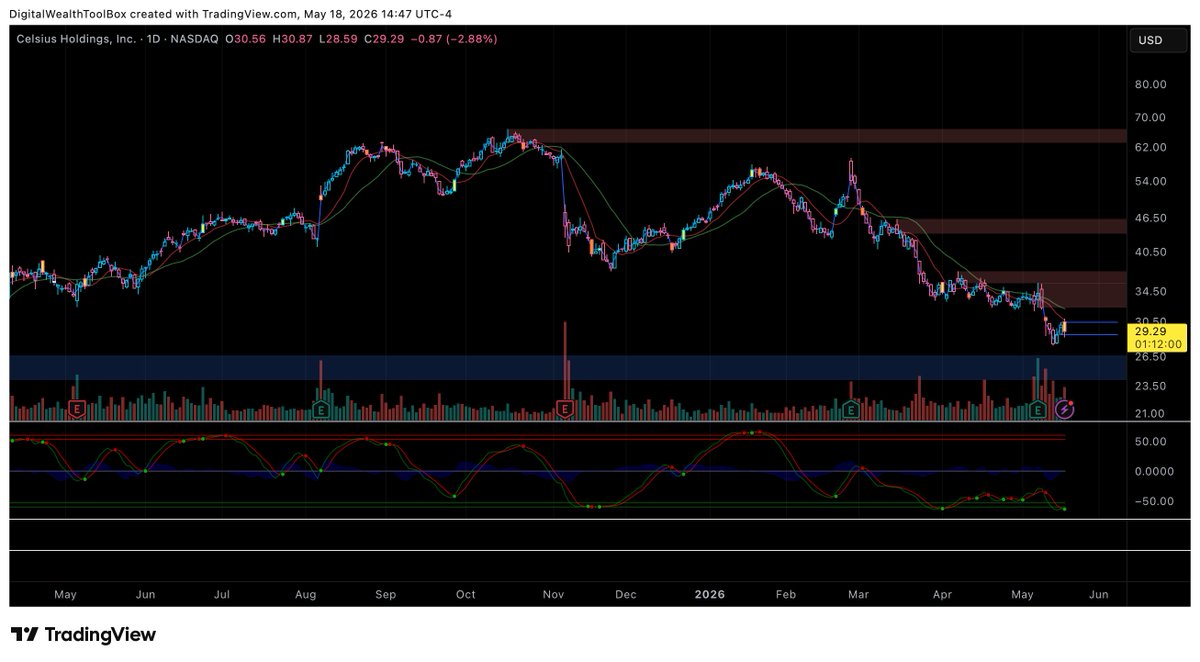
Task: Select the blue support zone below 26.50
Action: point(568,367)
